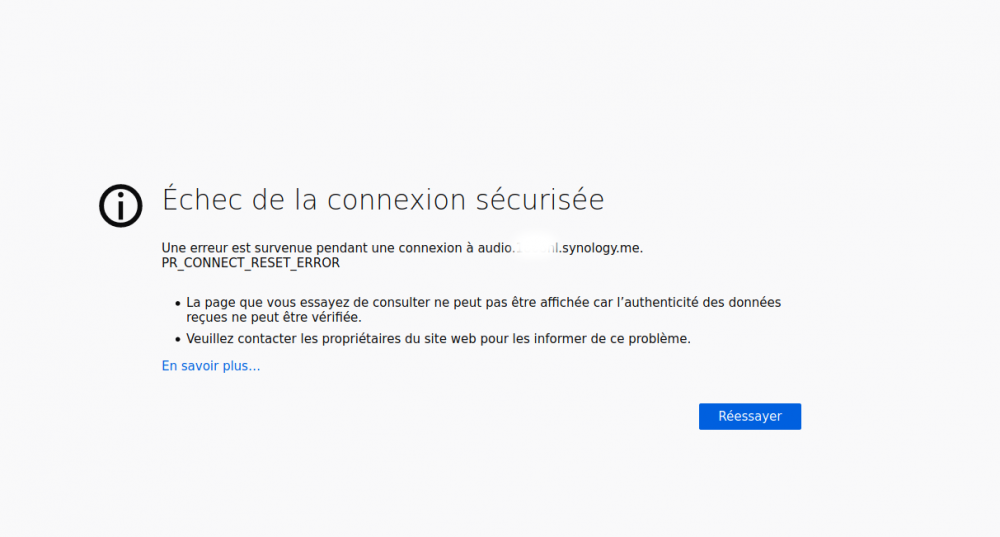The width and height of the screenshot is (1000, 537).
Task: Click the blurred portion of the hostname
Action: pyautogui.click(x=535, y=248)
